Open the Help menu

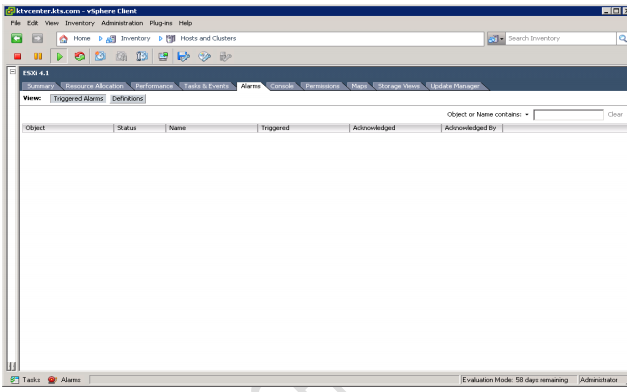(x=185, y=23)
